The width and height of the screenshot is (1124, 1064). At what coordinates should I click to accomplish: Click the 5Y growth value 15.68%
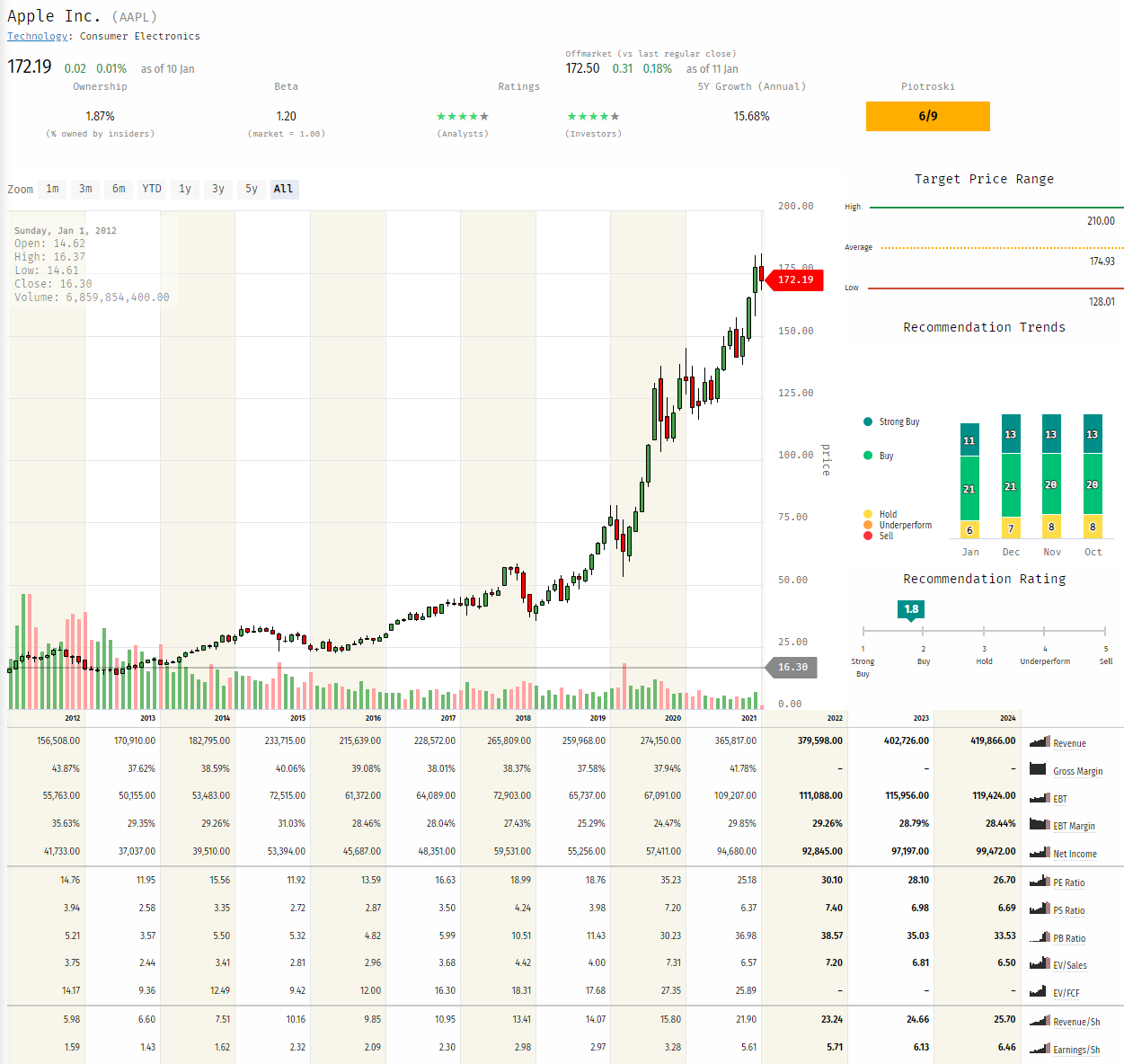click(751, 116)
